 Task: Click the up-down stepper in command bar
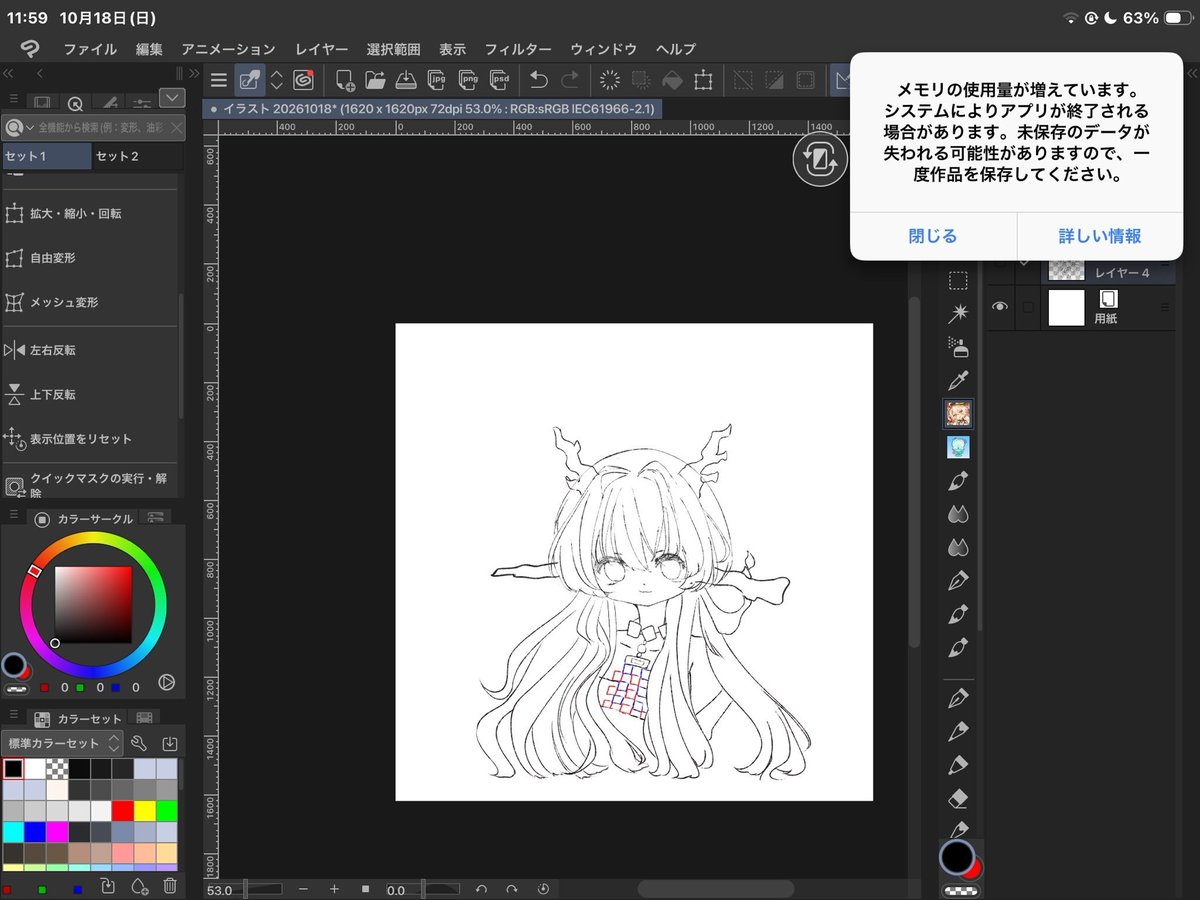277,80
